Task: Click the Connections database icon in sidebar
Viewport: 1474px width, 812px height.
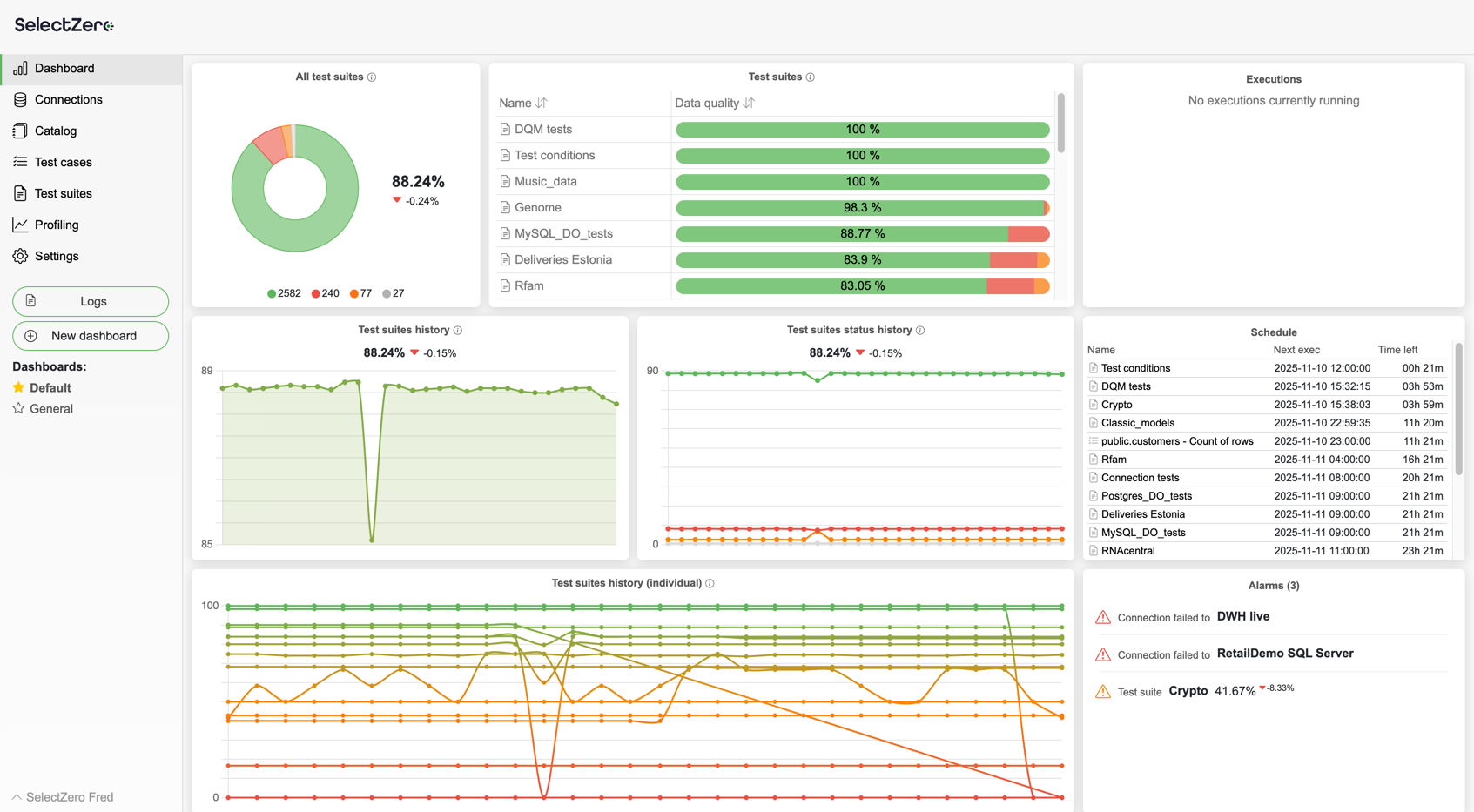Action: pyautogui.click(x=20, y=100)
